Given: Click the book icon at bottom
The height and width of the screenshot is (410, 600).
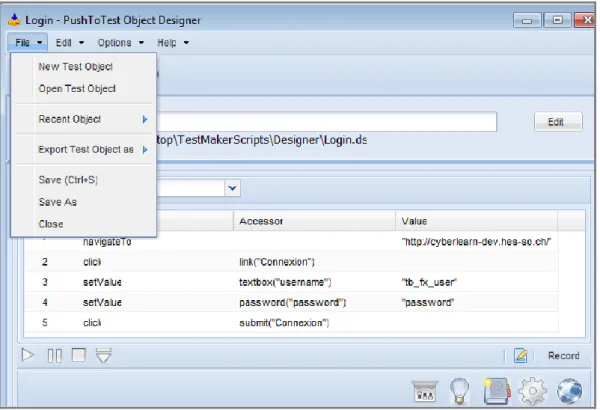Looking at the screenshot, I should [x=497, y=391].
